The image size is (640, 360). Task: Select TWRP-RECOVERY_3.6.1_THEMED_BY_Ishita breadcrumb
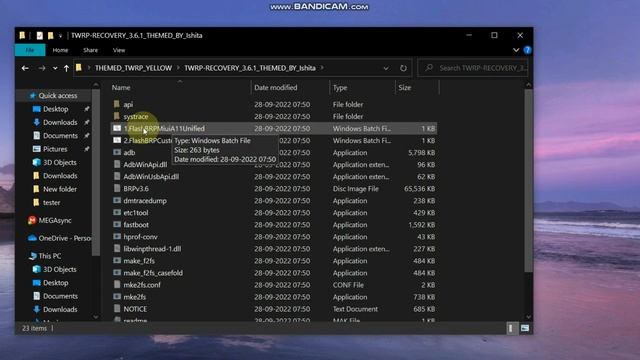(x=250, y=68)
